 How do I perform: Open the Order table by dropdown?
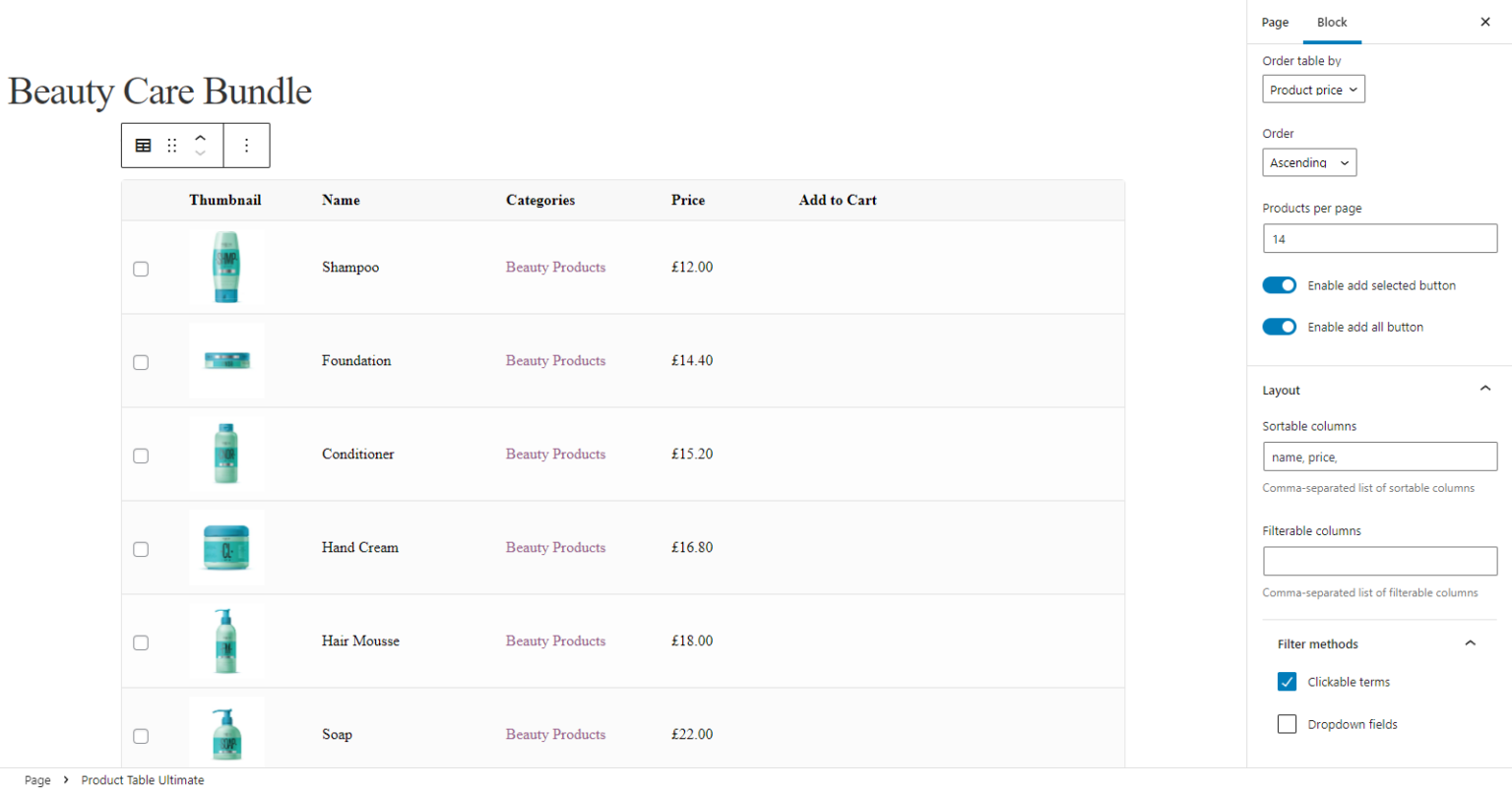pos(1313,89)
